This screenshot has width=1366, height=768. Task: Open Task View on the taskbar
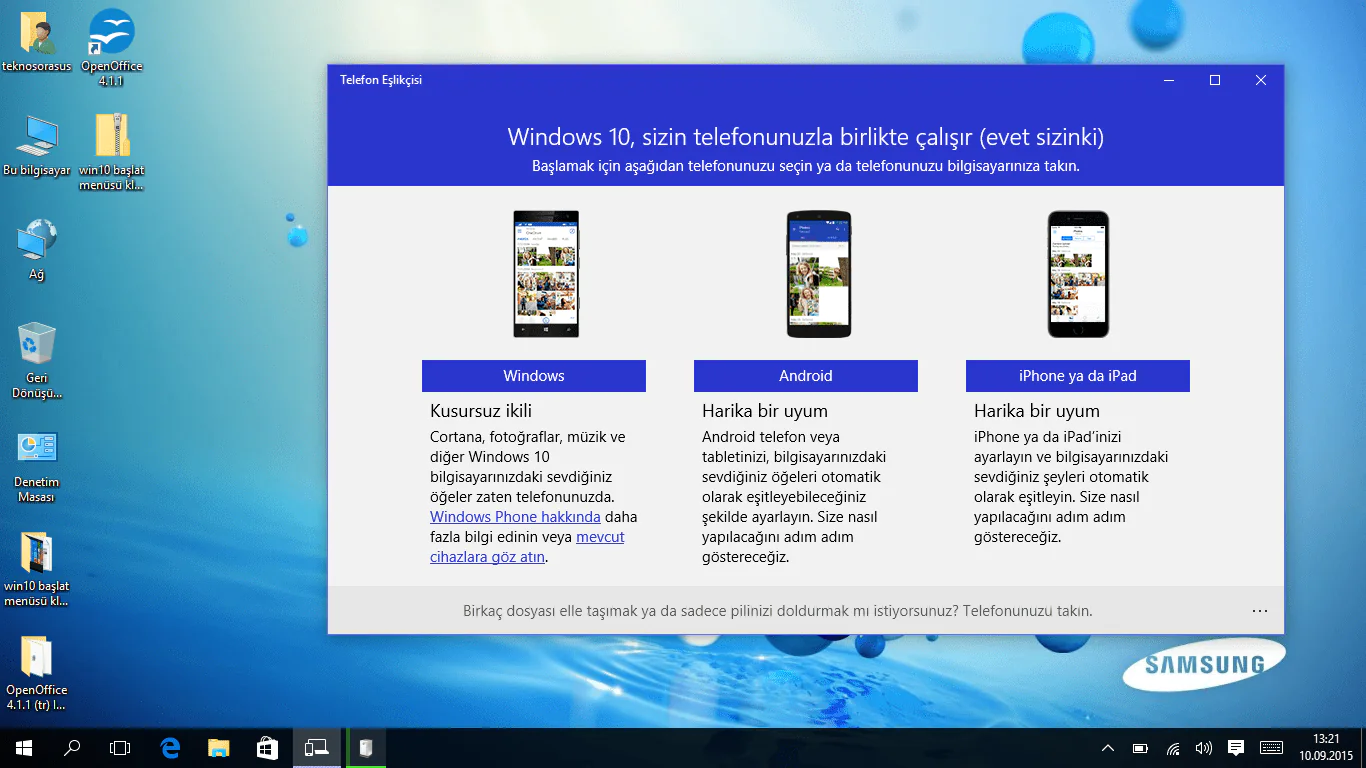tap(120, 747)
